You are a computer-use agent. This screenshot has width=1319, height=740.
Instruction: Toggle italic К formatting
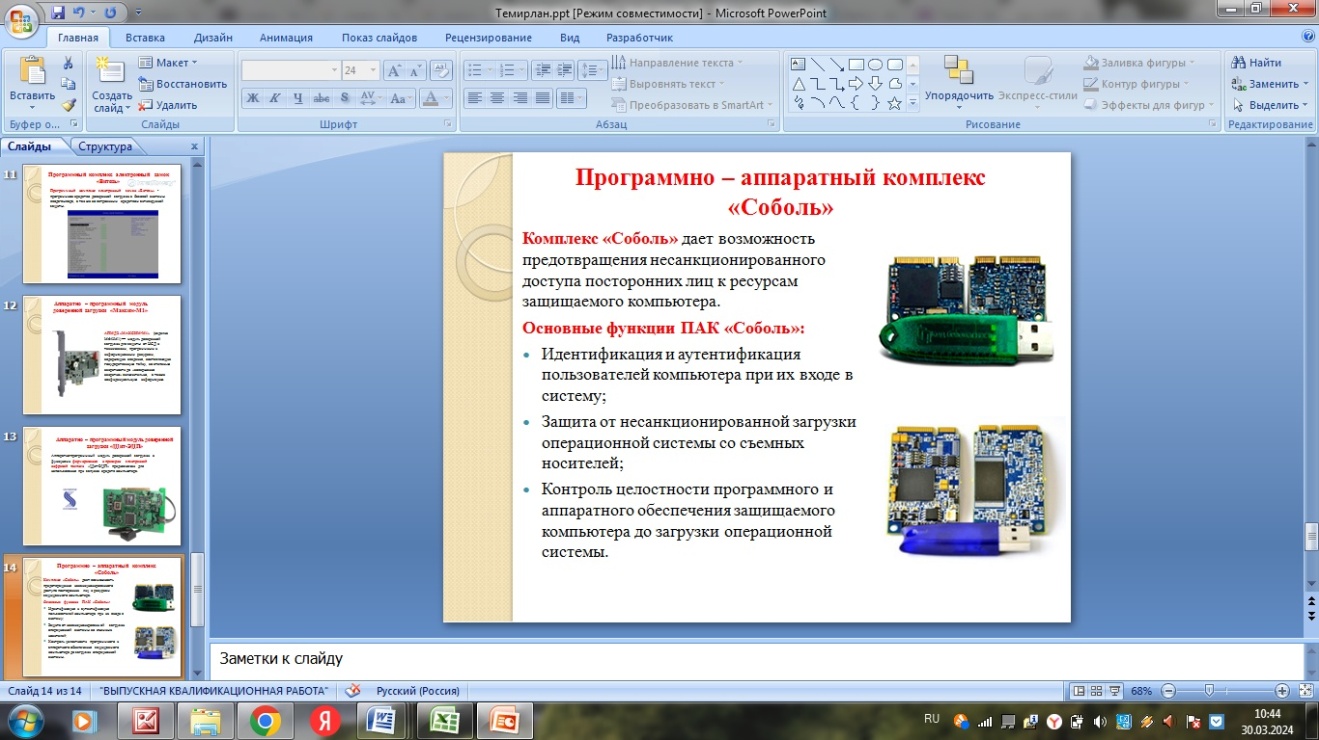[276, 98]
